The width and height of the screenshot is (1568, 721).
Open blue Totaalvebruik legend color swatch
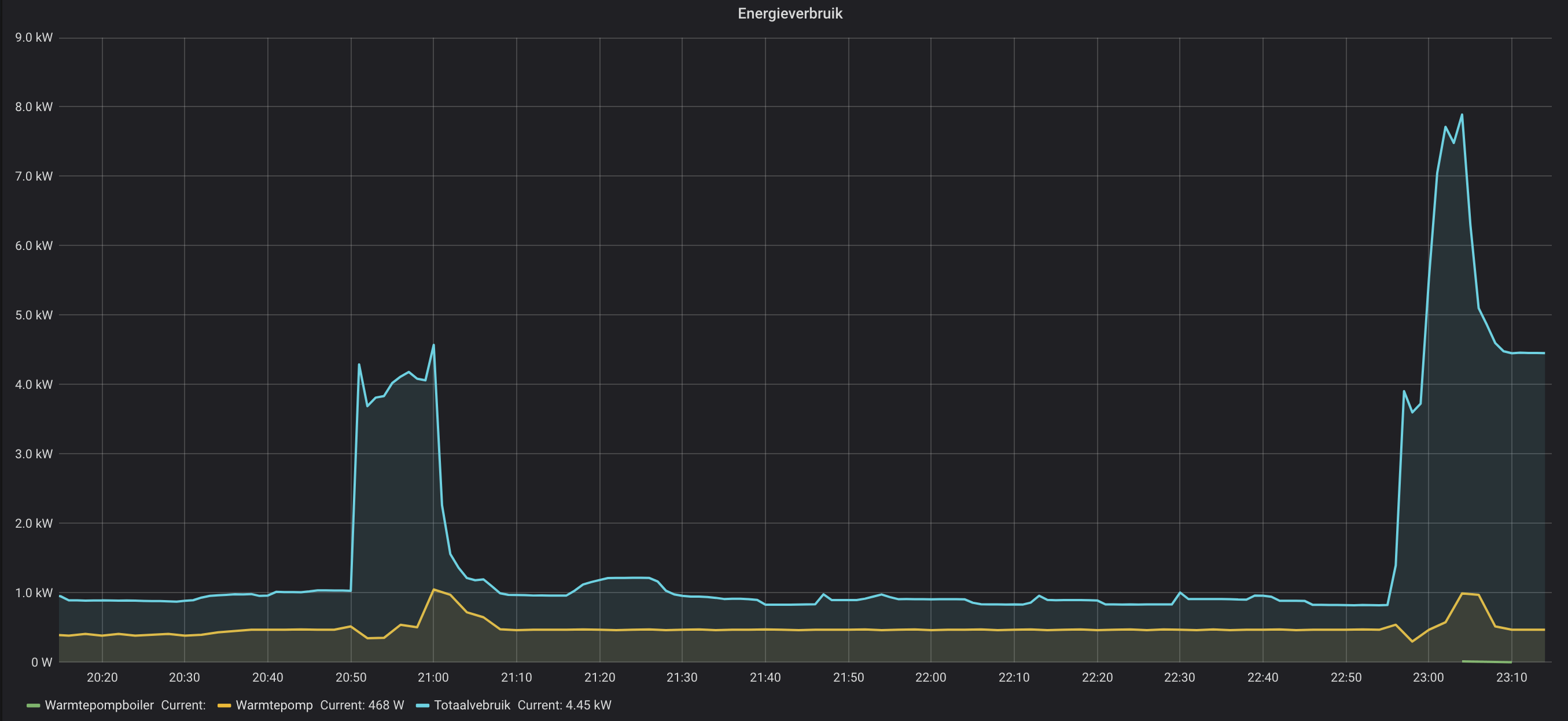coord(422,706)
